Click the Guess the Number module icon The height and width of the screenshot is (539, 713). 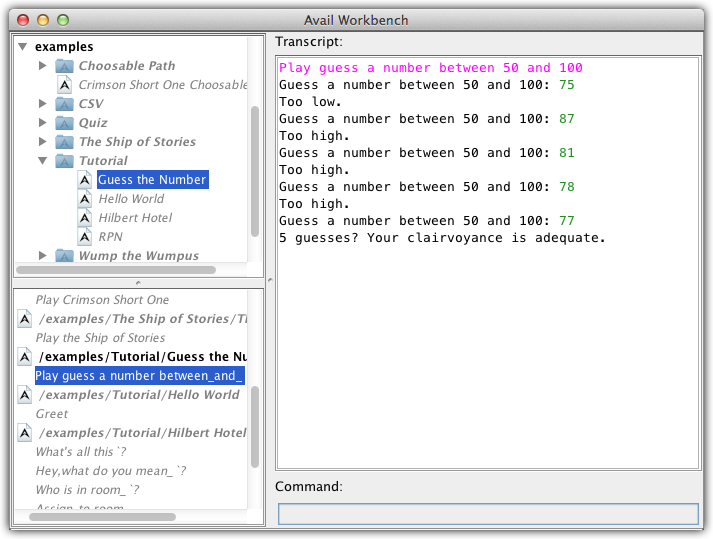click(85, 180)
